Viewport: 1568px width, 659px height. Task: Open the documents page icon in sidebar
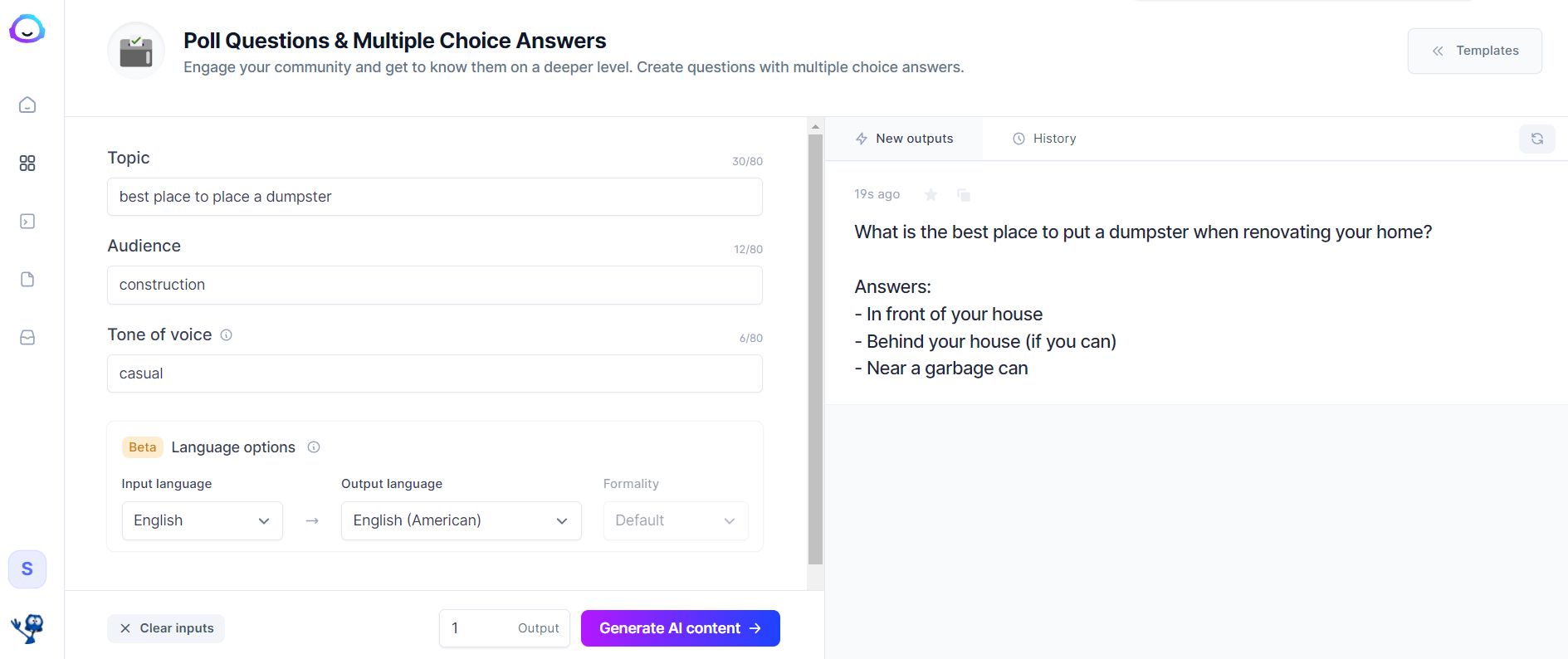tap(27, 279)
